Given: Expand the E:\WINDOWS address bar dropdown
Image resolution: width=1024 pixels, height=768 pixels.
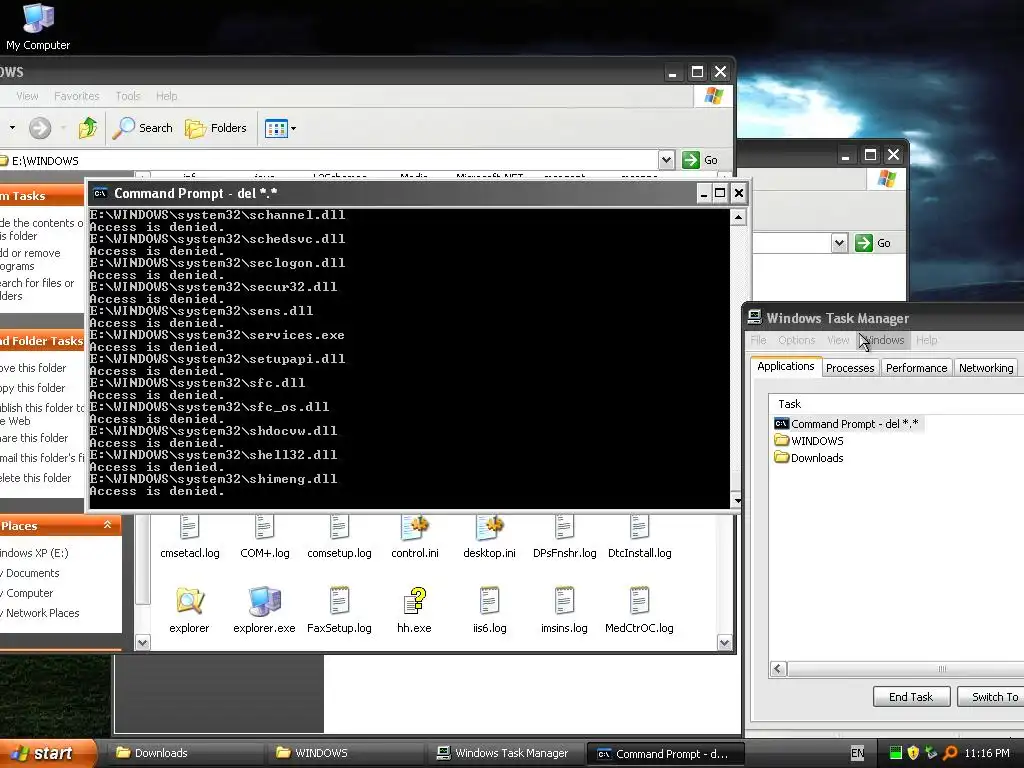Looking at the screenshot, I should (666, 160).
